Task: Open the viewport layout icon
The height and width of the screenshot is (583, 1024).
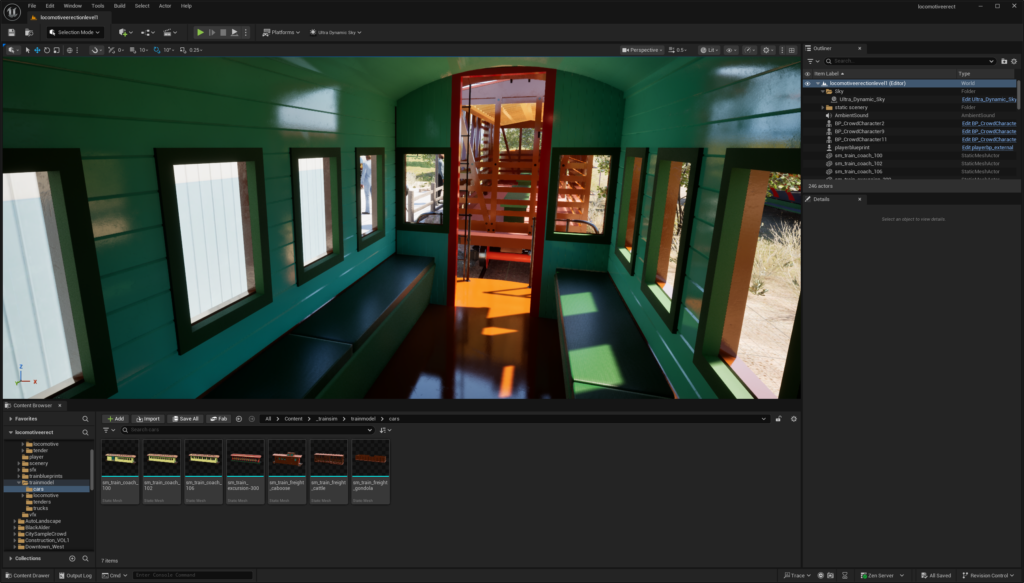Action: (792, 49)
